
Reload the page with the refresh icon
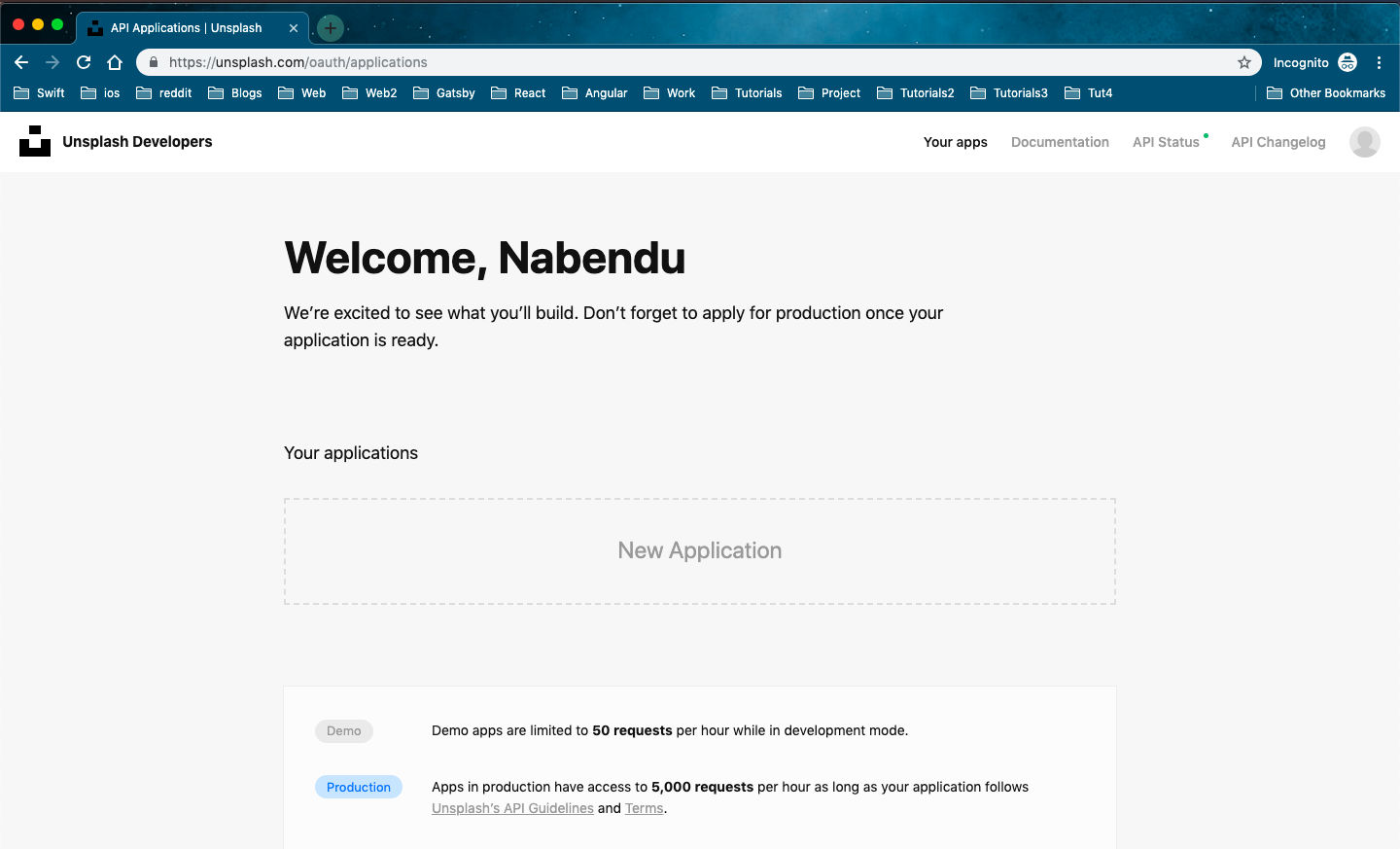click(84, 62)
